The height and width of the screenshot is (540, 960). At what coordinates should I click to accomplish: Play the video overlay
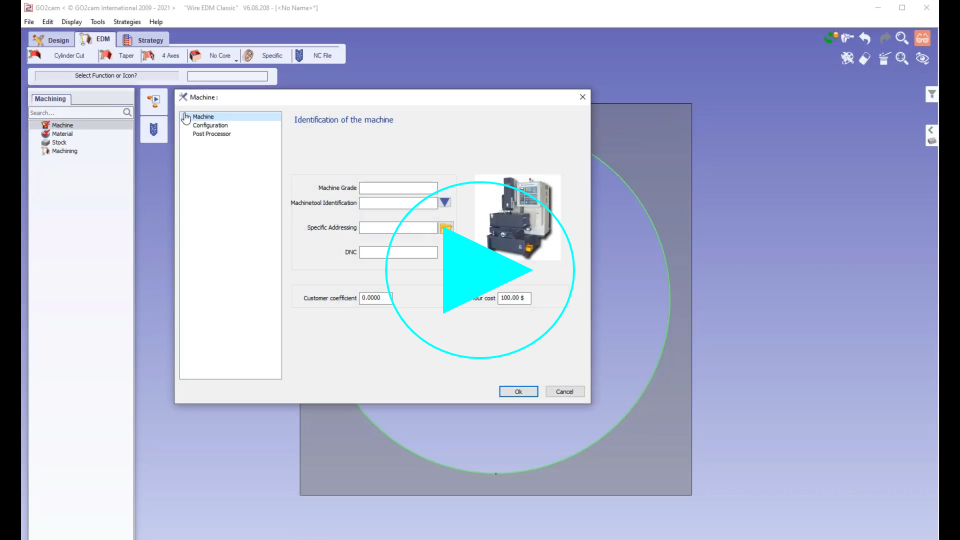click(480, 269)
